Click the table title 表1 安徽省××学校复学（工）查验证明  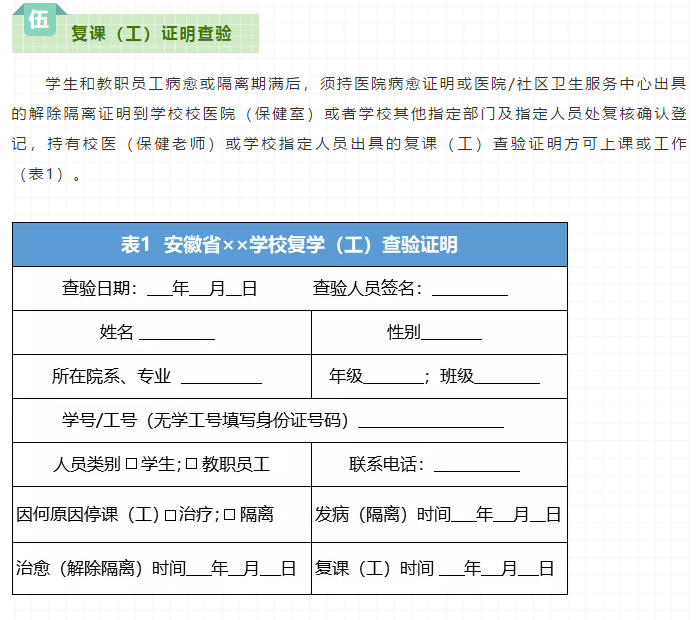click(x=289, y=245)
